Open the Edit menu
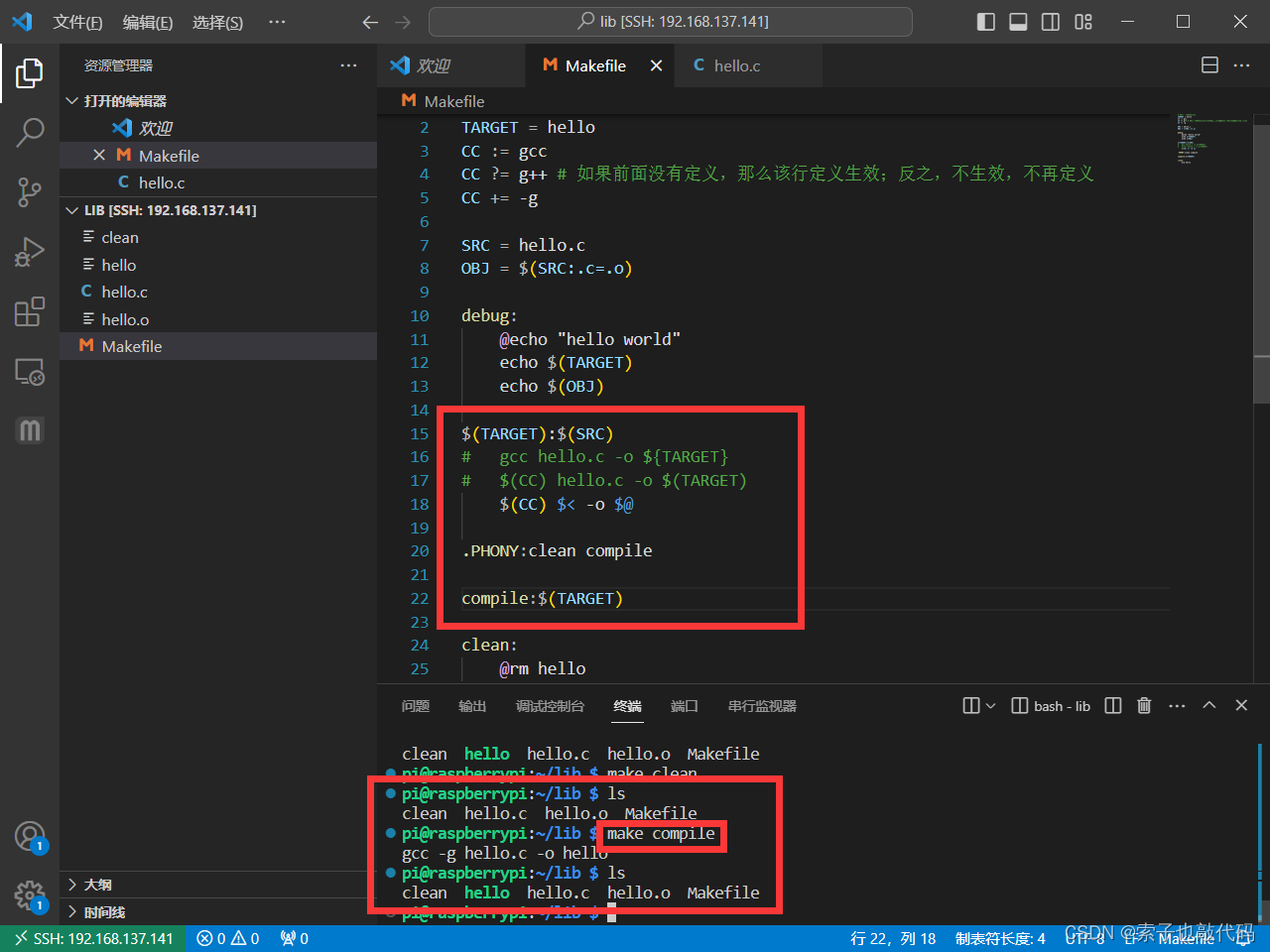 pos(148,22)
